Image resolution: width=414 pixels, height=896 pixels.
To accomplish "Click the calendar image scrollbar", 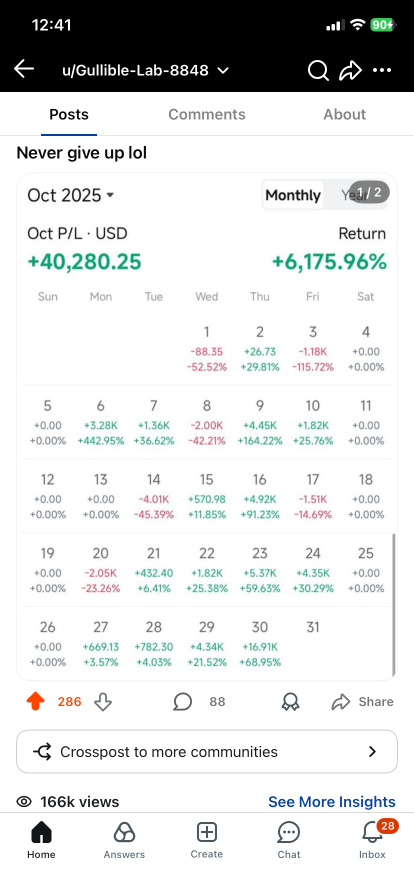I will (x=393, y=605).
